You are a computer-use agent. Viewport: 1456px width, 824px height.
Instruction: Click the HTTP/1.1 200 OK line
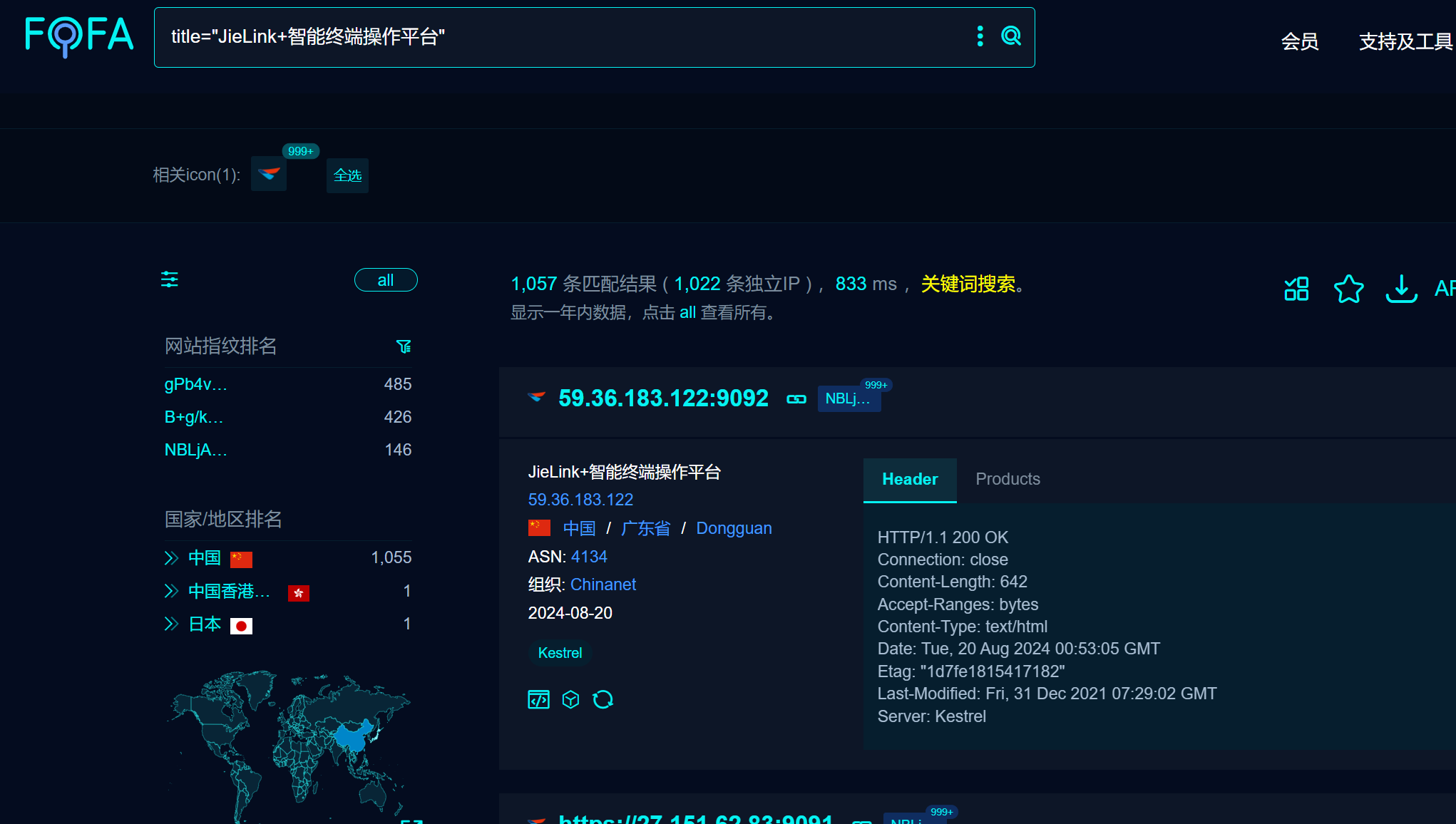pos(943,537)
